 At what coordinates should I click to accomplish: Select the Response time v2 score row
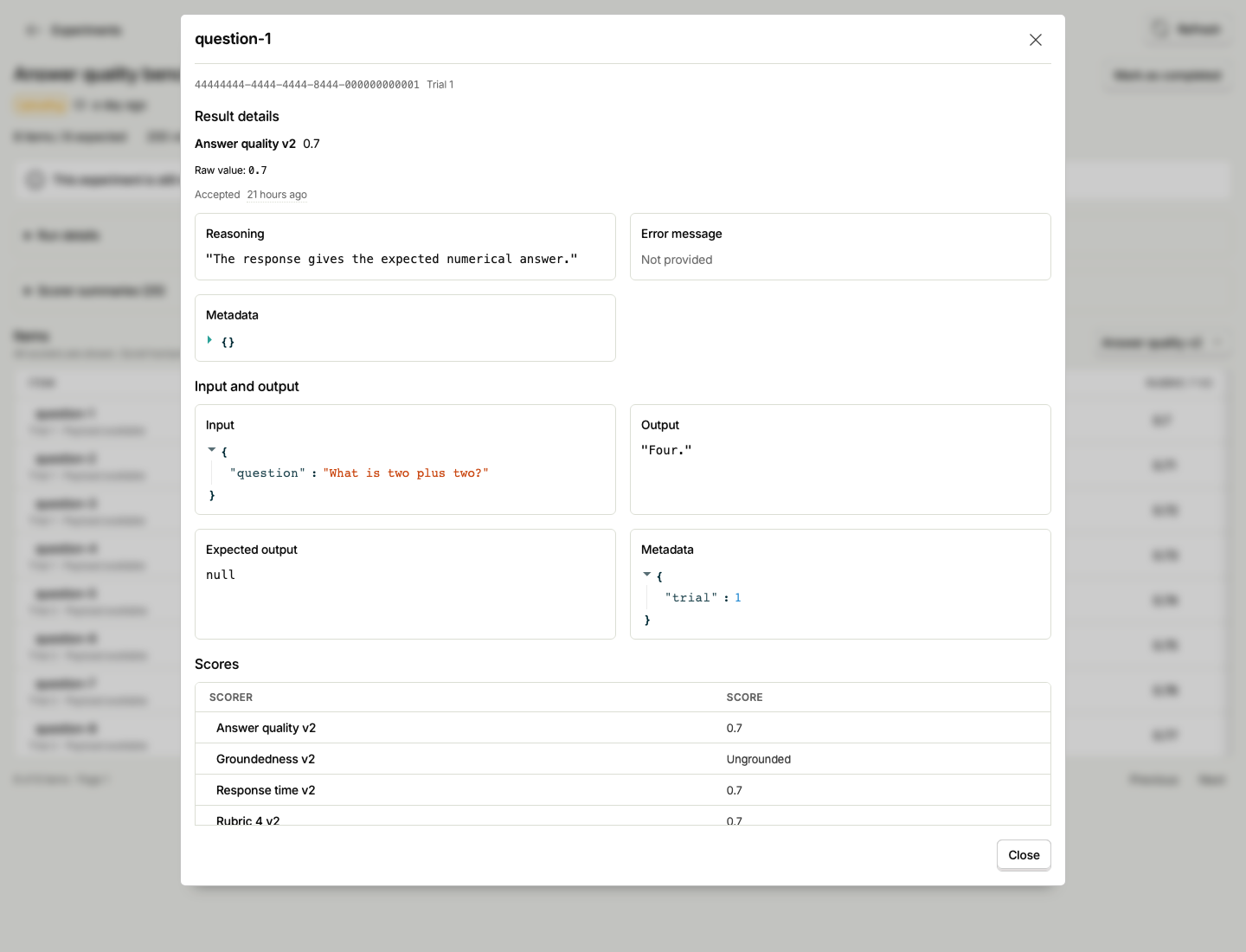tap(623, 790)
